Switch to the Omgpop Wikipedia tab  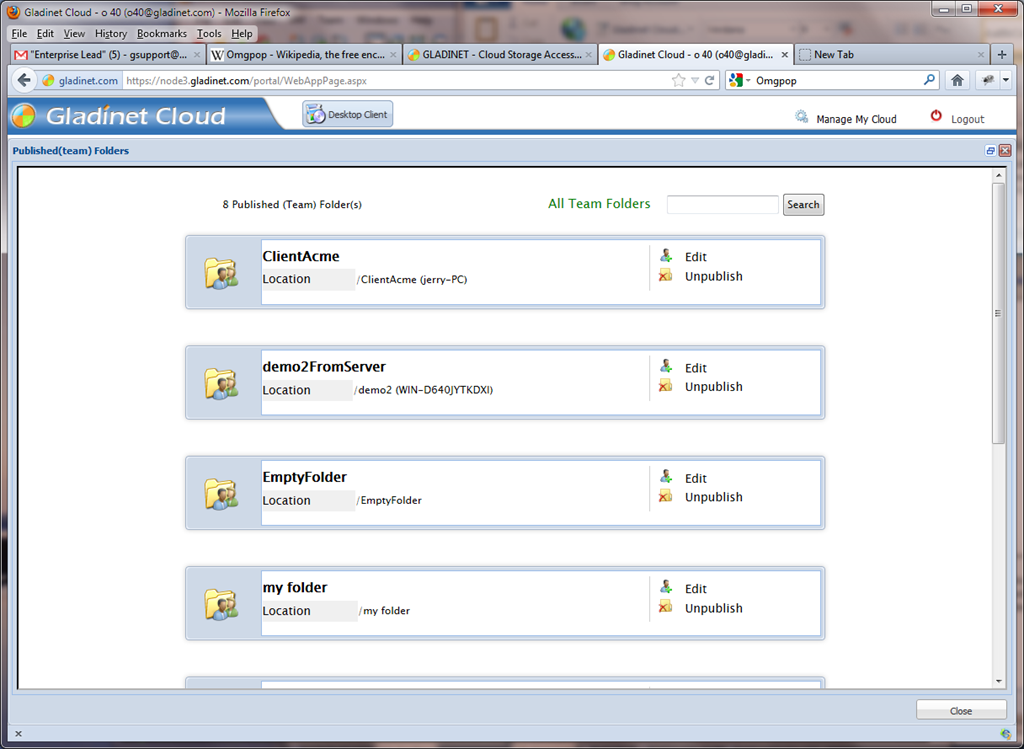point(304,55)
